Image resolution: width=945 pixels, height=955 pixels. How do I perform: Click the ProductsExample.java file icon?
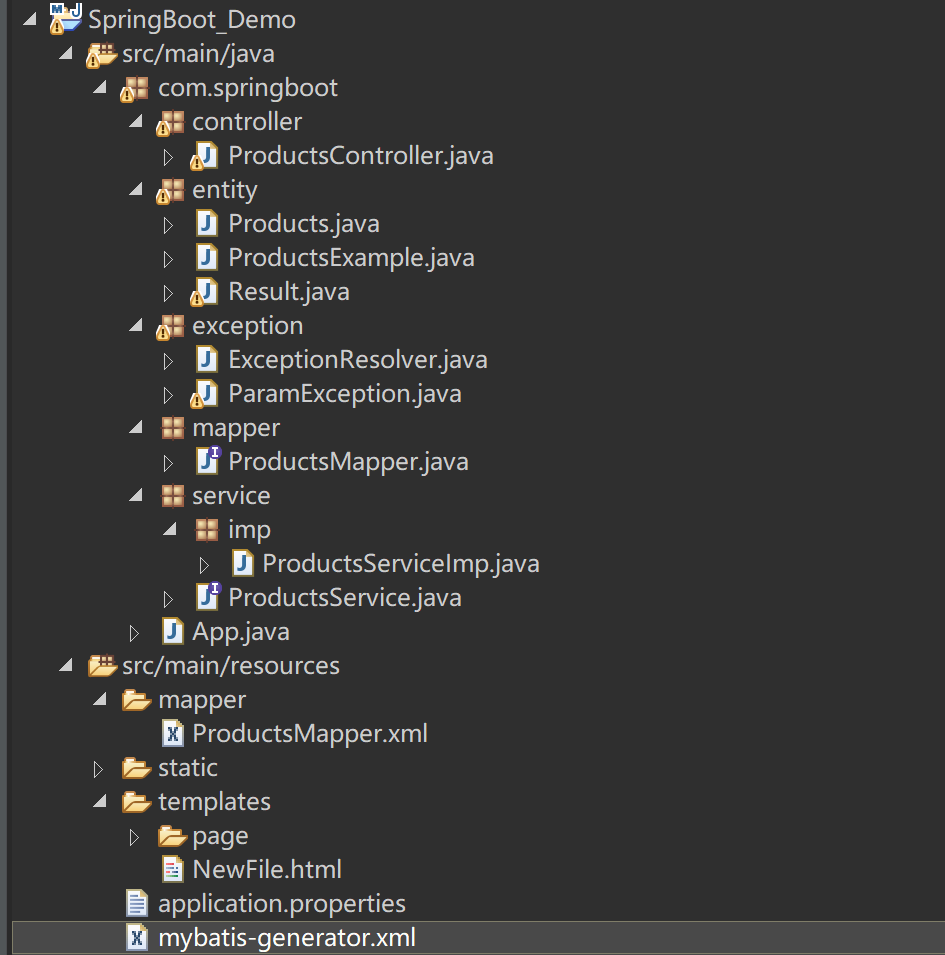click(207, 258)
